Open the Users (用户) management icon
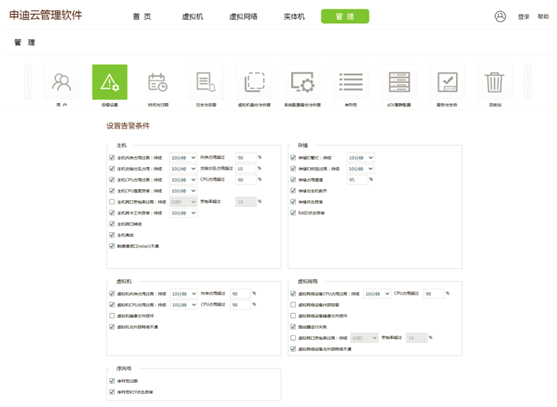 (61, 82)
